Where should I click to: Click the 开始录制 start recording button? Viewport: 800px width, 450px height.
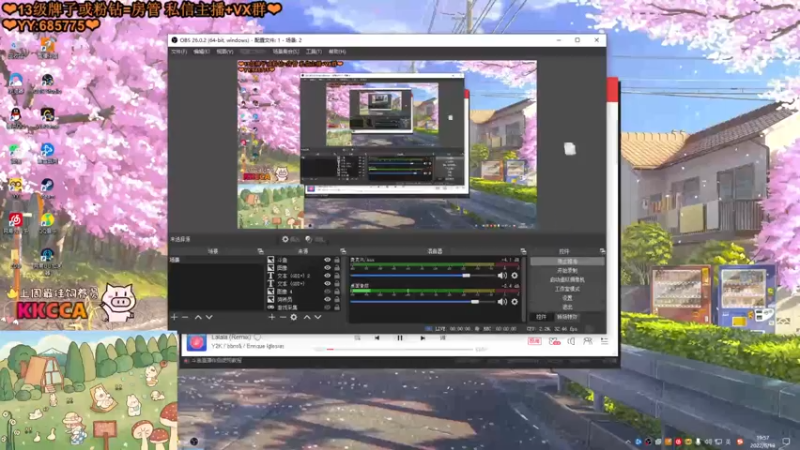click(567, 270)
